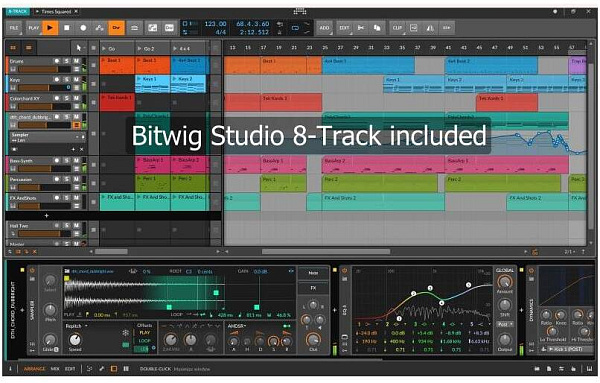Image resolution: width=600 pixels, height=383 pixels.
Task: Select the Tek Kords 1 clip in the launcher
Action: (x=117, y=102)
